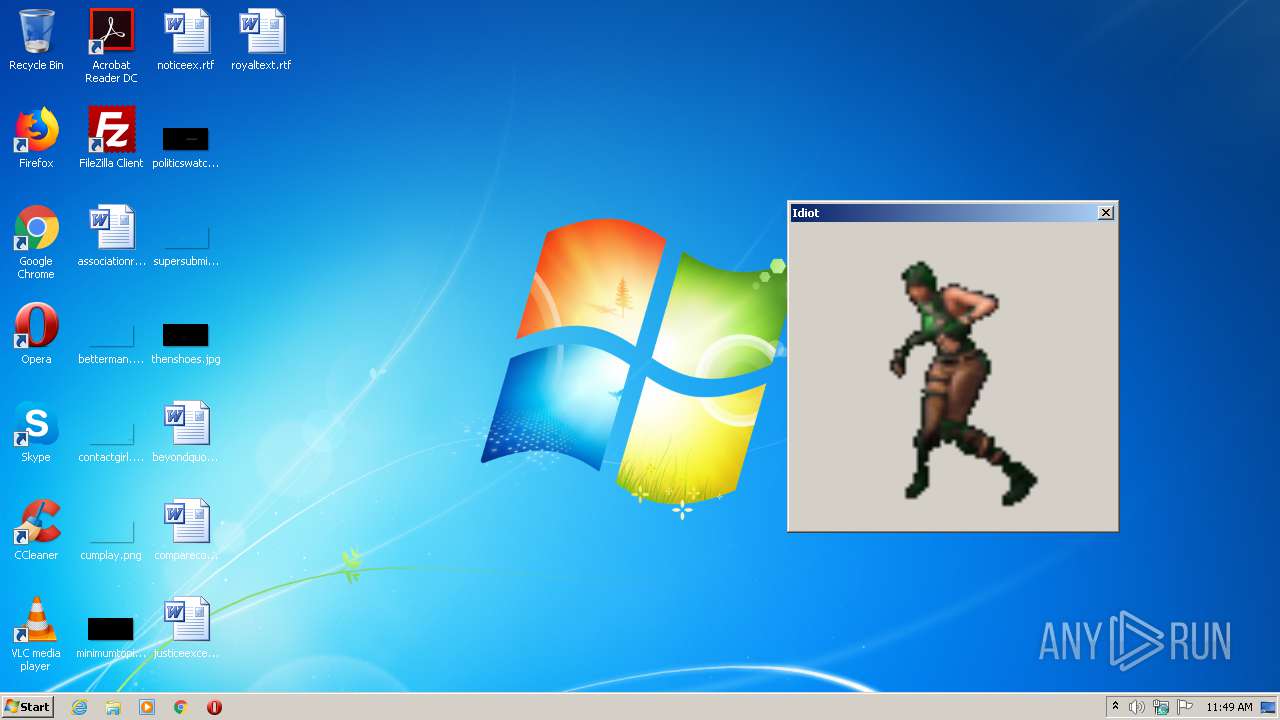Open the volume speaker tray icon
The height and width of the screenshot is (720, 1280).
pos(1137,707)
